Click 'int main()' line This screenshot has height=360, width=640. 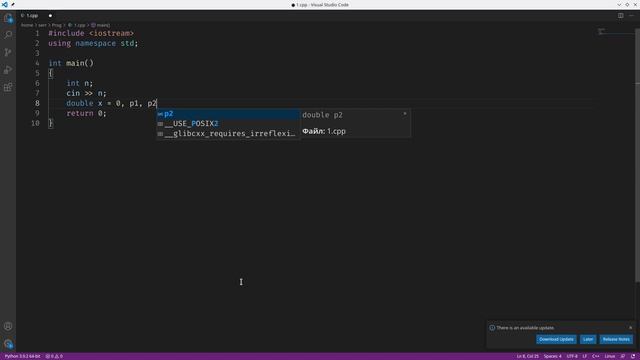pos(71,63)
